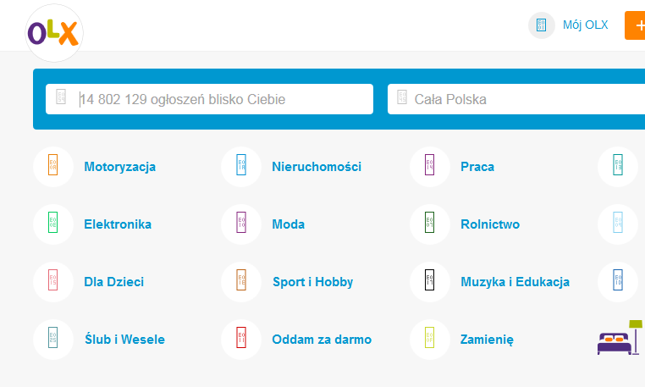Click the OLX logo
The height and width of the screenshot is (387, 645).
pyautogui.click(x=54, y=33)
